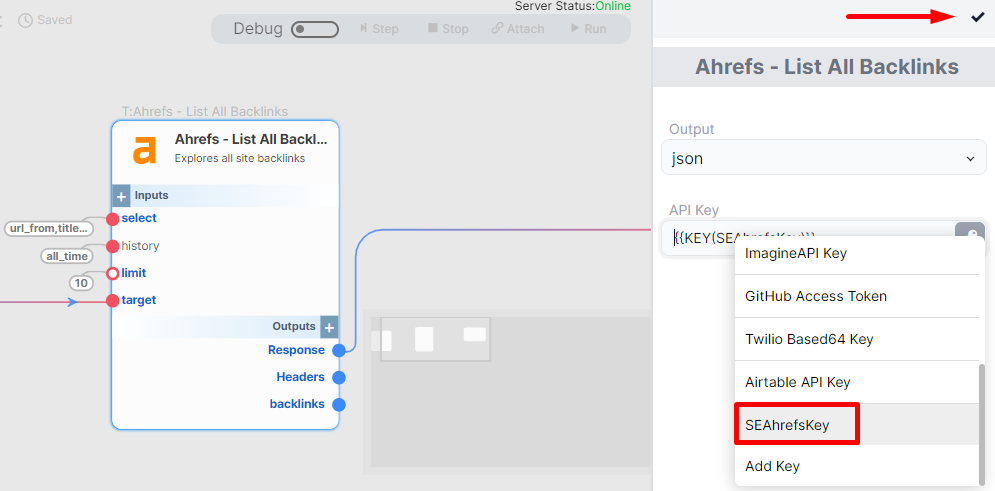Click the Stop button in debug toolbar

[448, 29]
